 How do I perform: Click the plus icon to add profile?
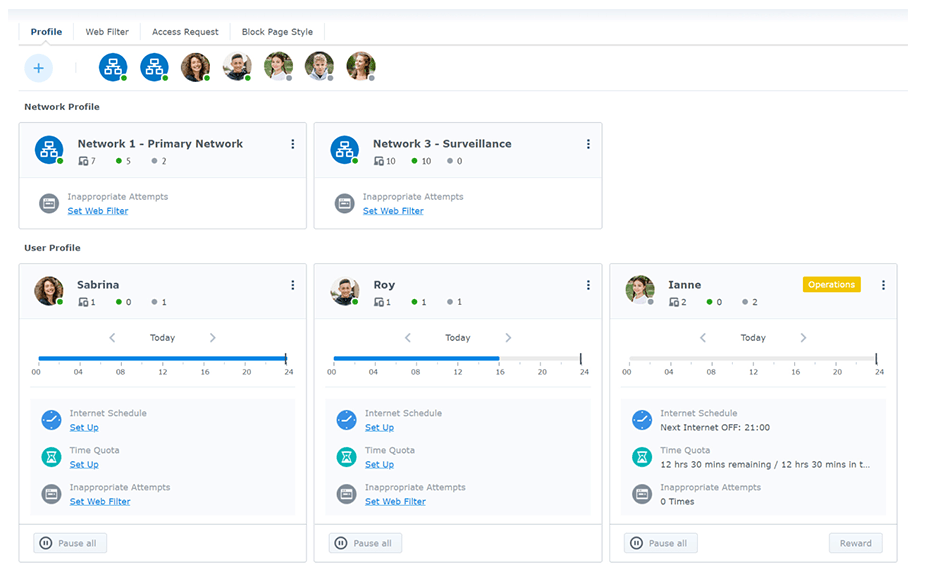click(x=38, y=68)
